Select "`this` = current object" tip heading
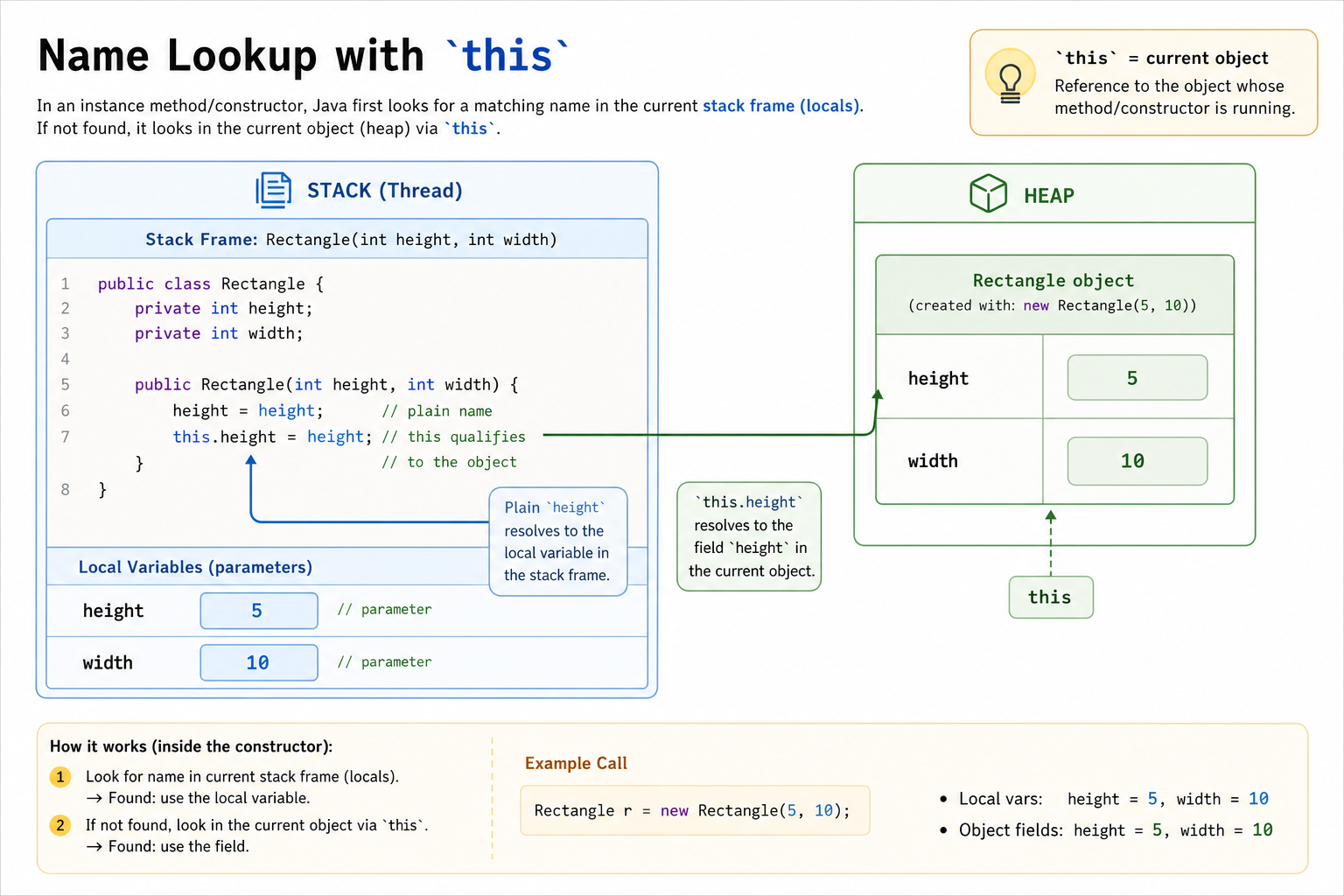This screenshot has width=1344, height=896. tap(1161, 58)
